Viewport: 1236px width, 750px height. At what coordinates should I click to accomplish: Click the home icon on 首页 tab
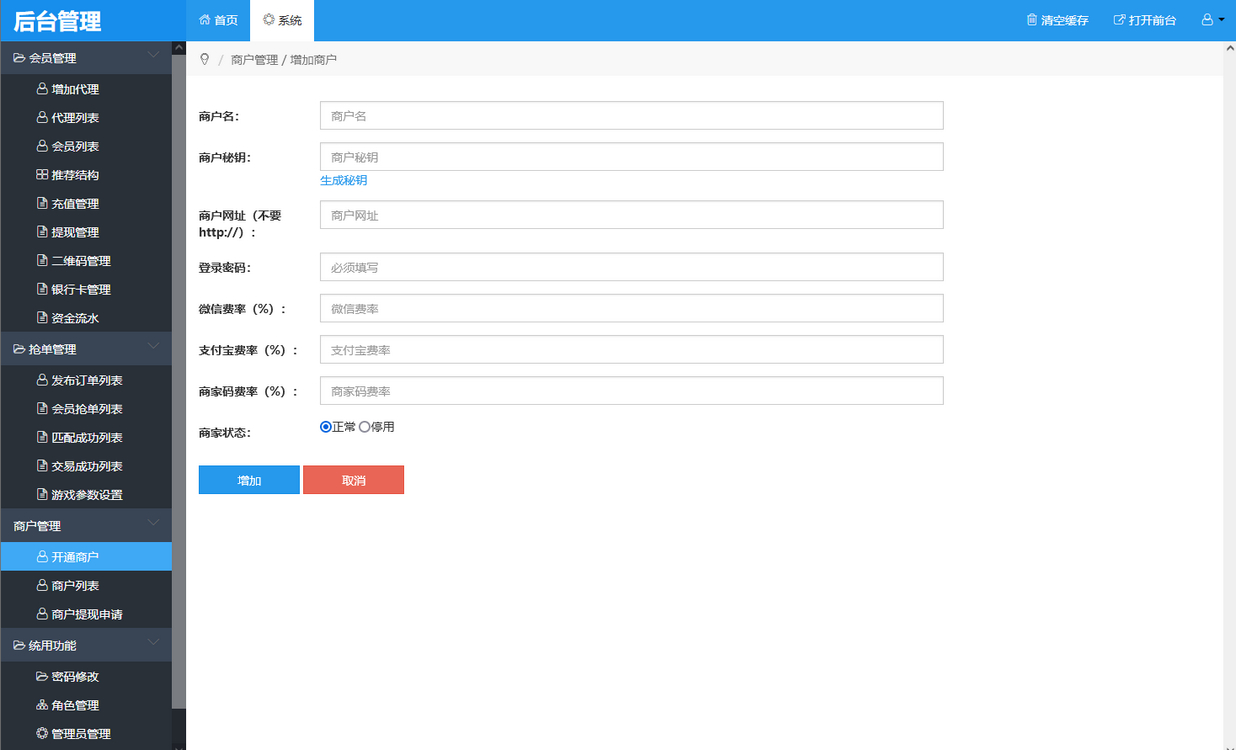(x=205, y=20)
